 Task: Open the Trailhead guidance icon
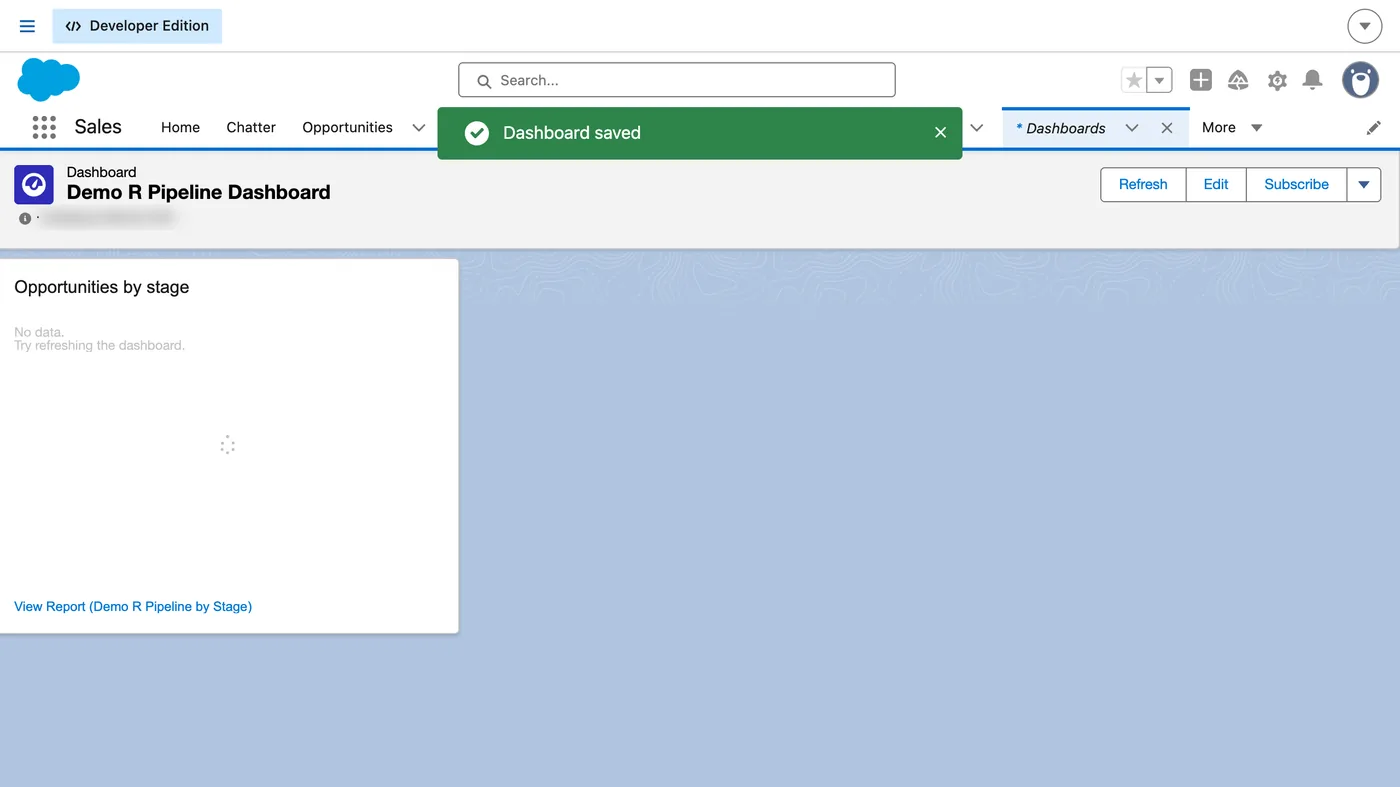[1238, 80]
